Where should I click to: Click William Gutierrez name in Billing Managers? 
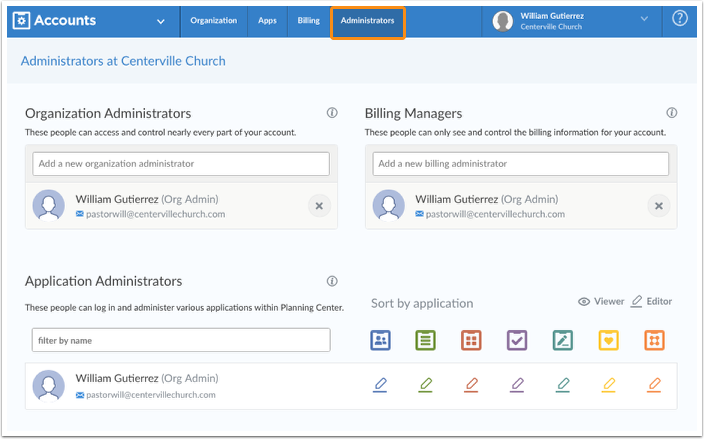(457, 199)
